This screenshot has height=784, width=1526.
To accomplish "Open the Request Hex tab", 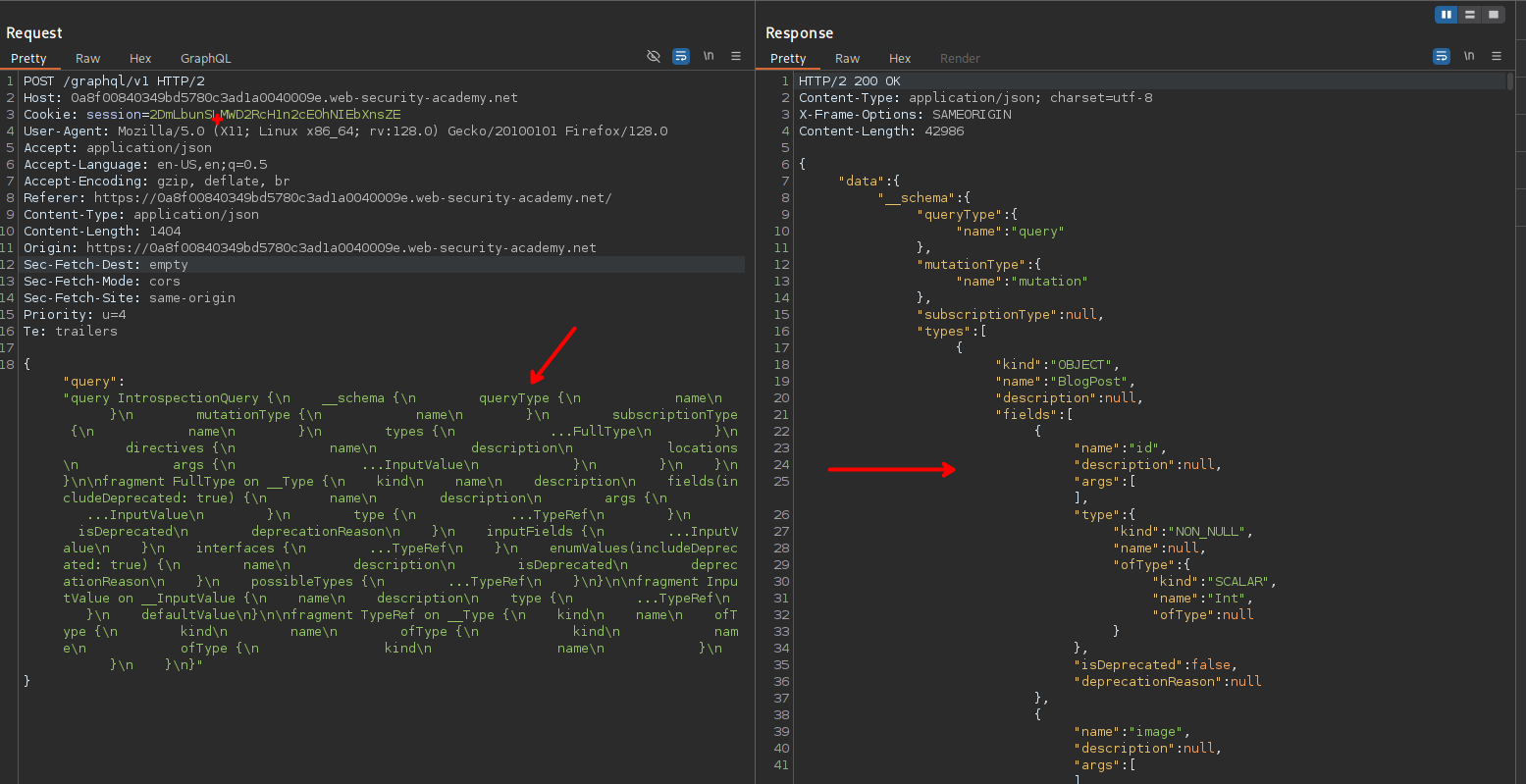I will pyautogui.click(x=140, y=59).
